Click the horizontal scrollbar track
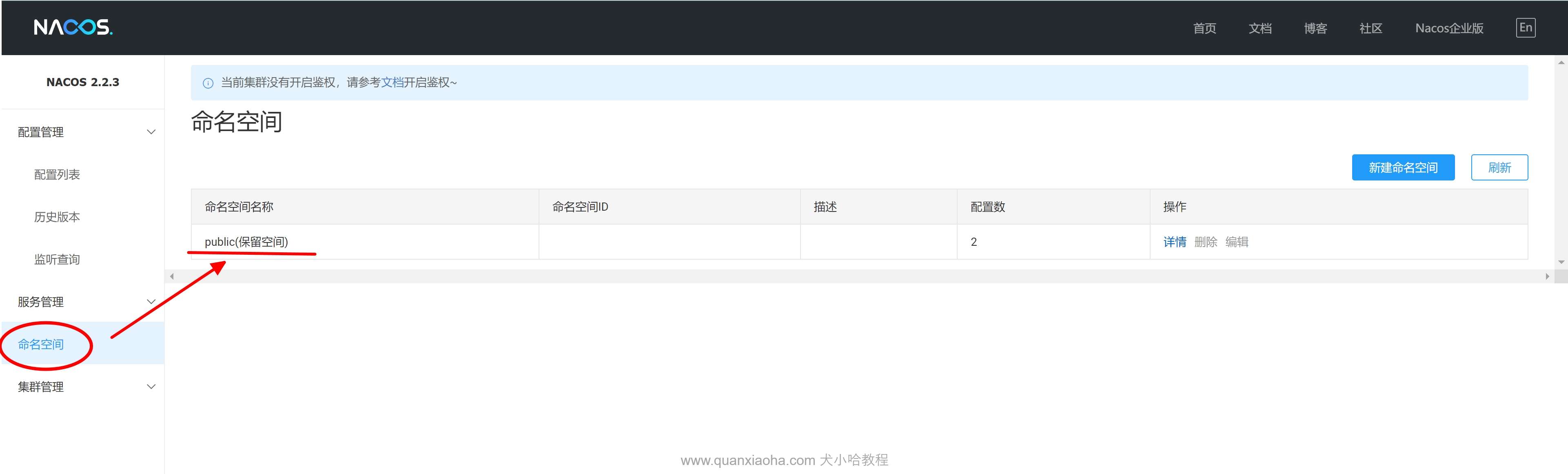The image size is (1568, 474). coord(852,276)
